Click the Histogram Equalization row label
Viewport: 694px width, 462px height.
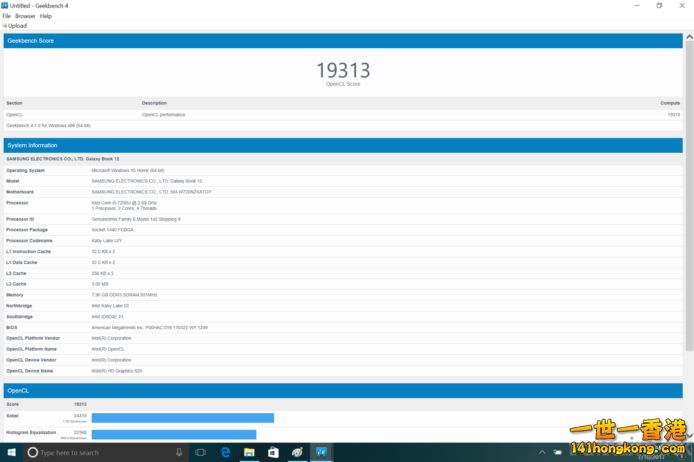click(31, 432)
